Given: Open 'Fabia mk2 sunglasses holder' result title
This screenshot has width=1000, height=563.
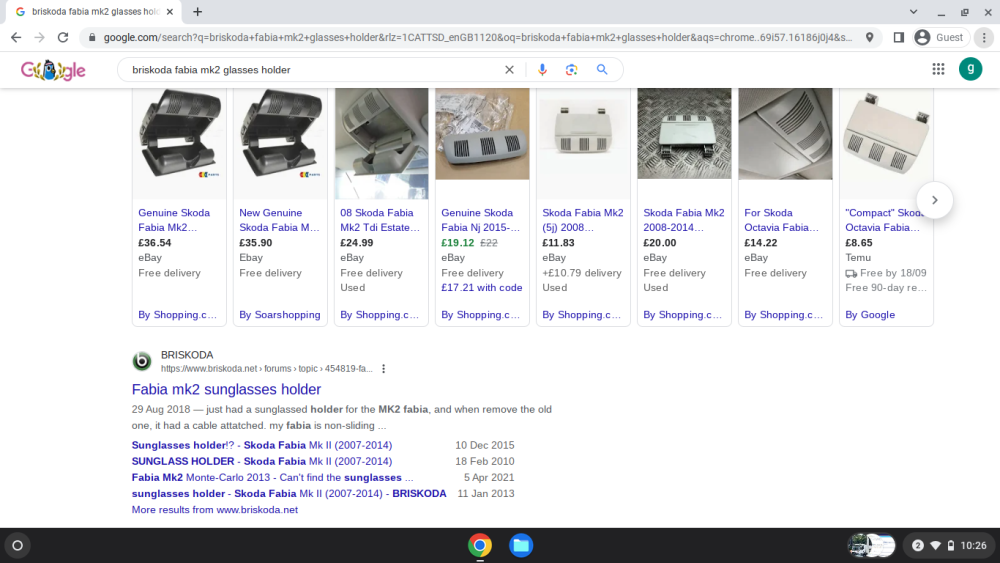Looking at the screenshot, I should point(226,390).
